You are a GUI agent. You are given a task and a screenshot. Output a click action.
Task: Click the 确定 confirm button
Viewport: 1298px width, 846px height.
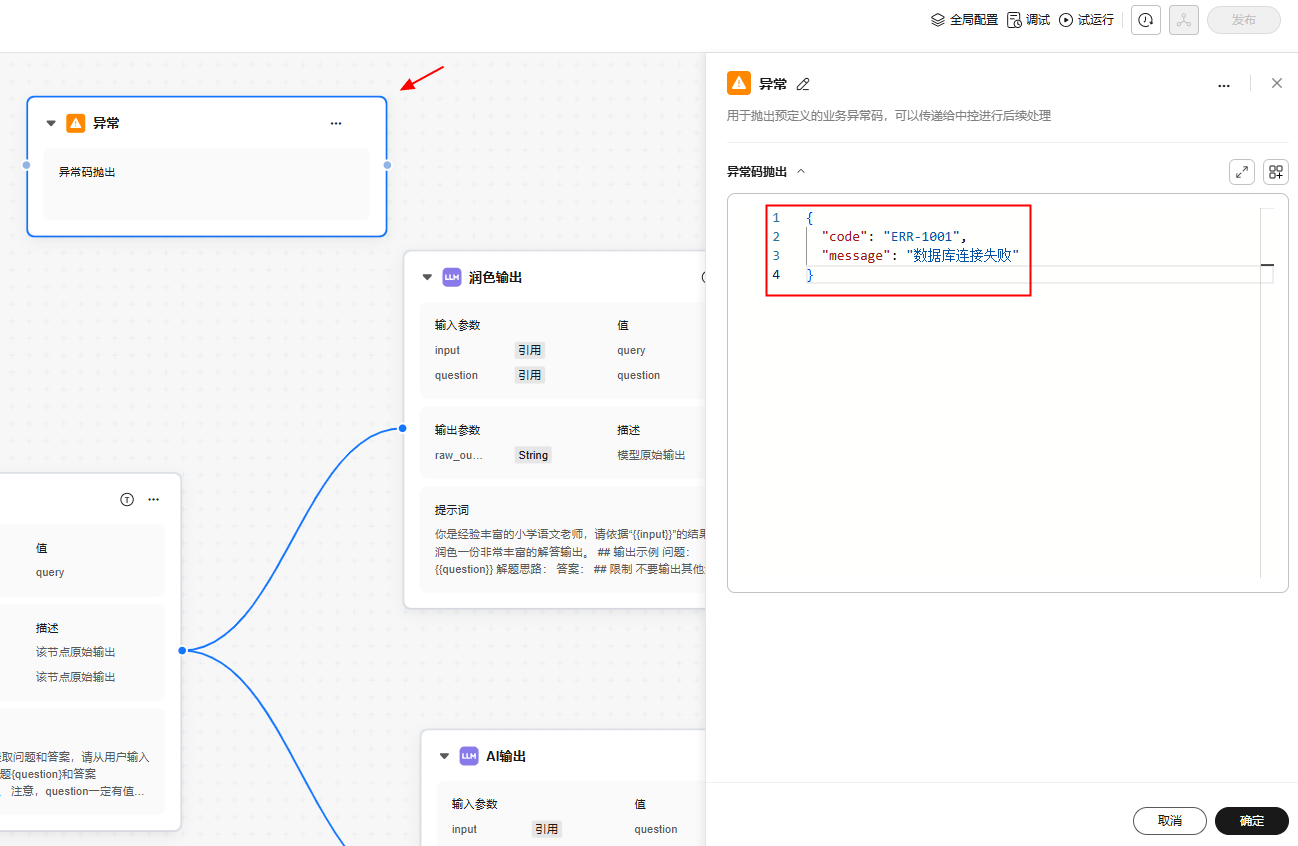point(1252,821)
